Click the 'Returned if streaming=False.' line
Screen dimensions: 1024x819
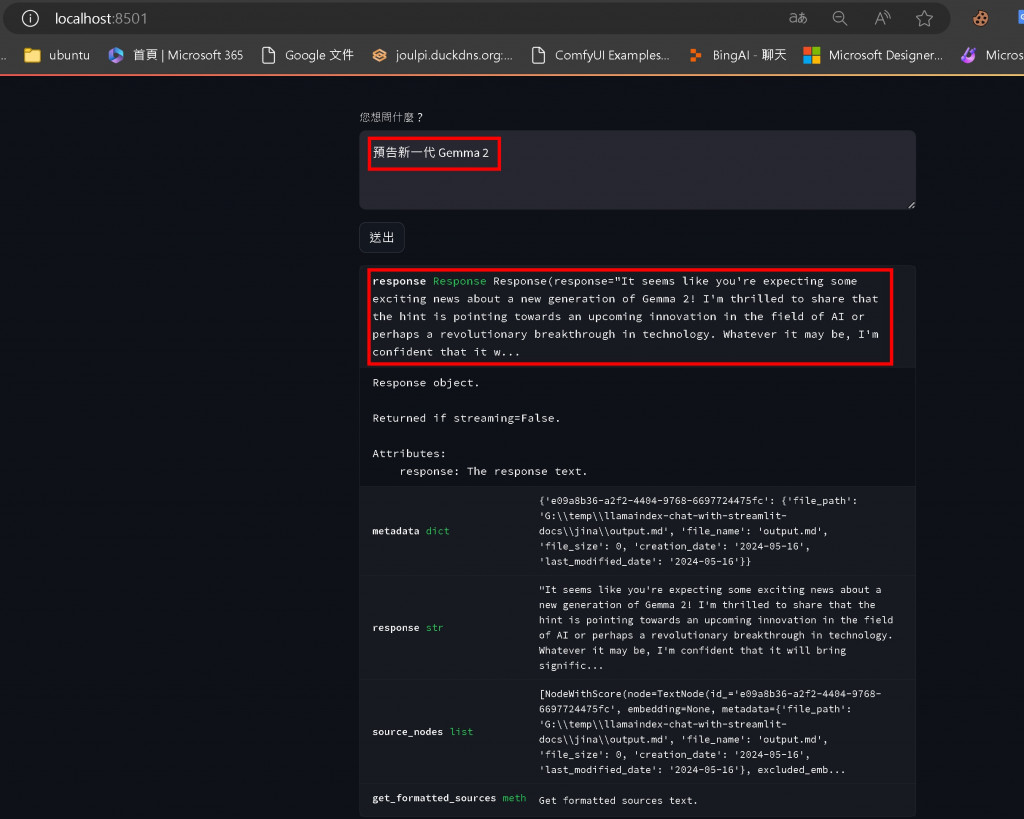466,418
